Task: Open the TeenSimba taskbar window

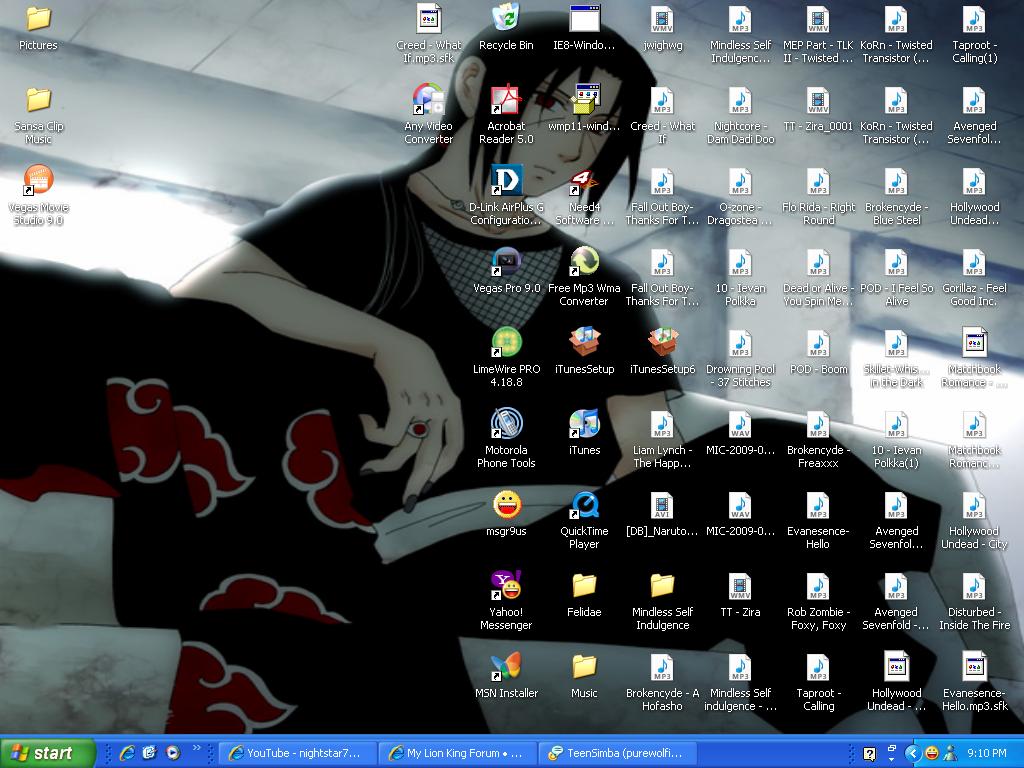Action: pyautogui.click(x=617, y=753)
